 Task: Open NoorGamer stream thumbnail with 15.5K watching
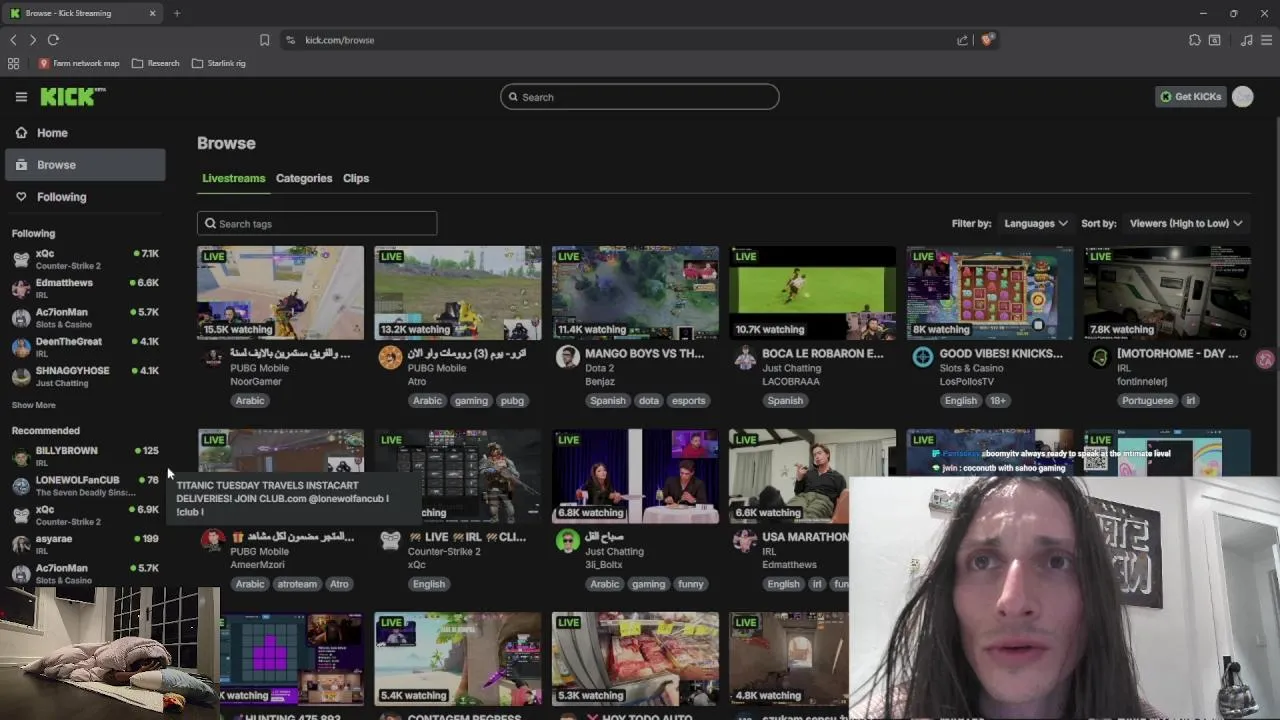click(x=281, y=293)
